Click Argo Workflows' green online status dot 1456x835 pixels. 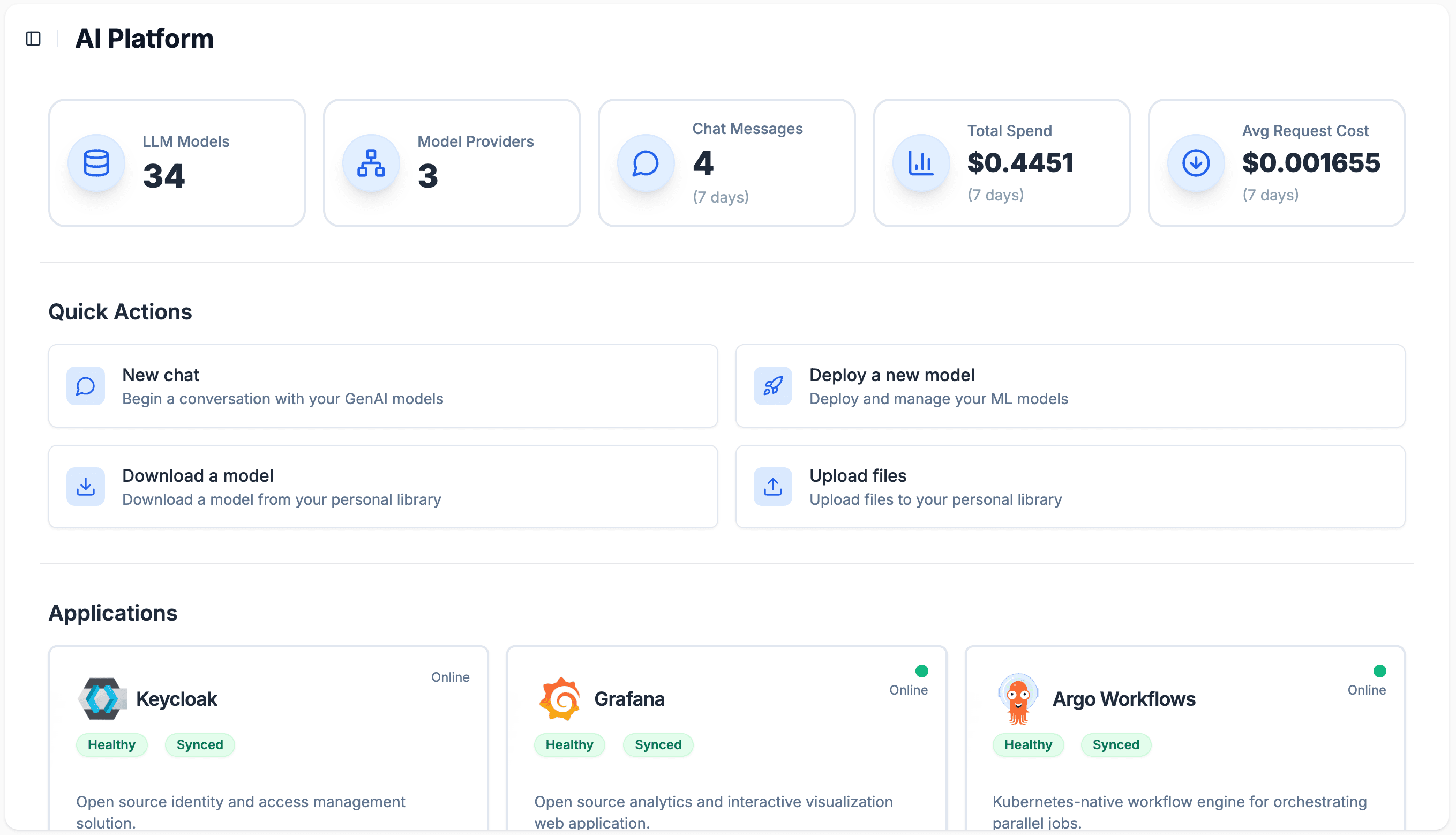(1380, 671)
